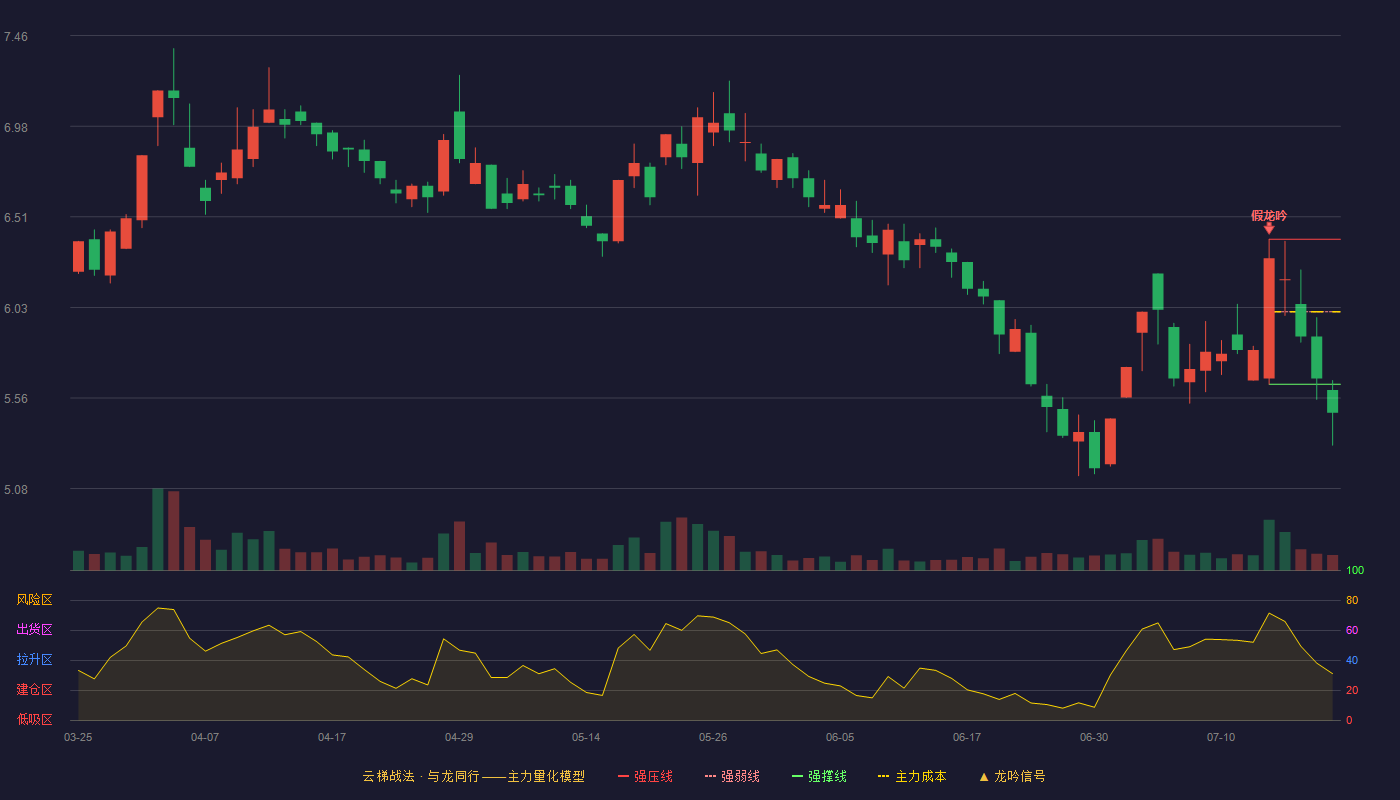Click the 04-07 date label
The width and height of the screenshot is (1400, 800).
pyautogui.click(x=205, y=737)
